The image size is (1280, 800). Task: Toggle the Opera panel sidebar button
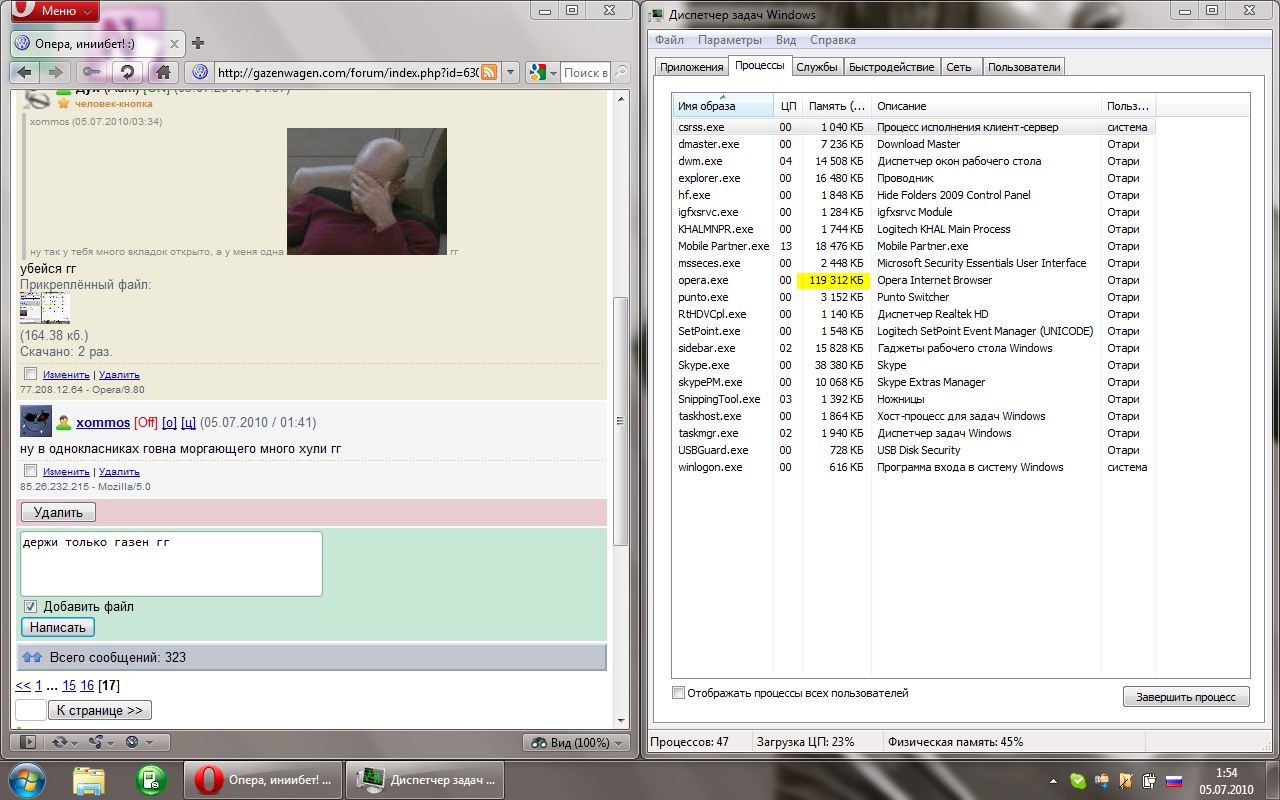point(28,742)
